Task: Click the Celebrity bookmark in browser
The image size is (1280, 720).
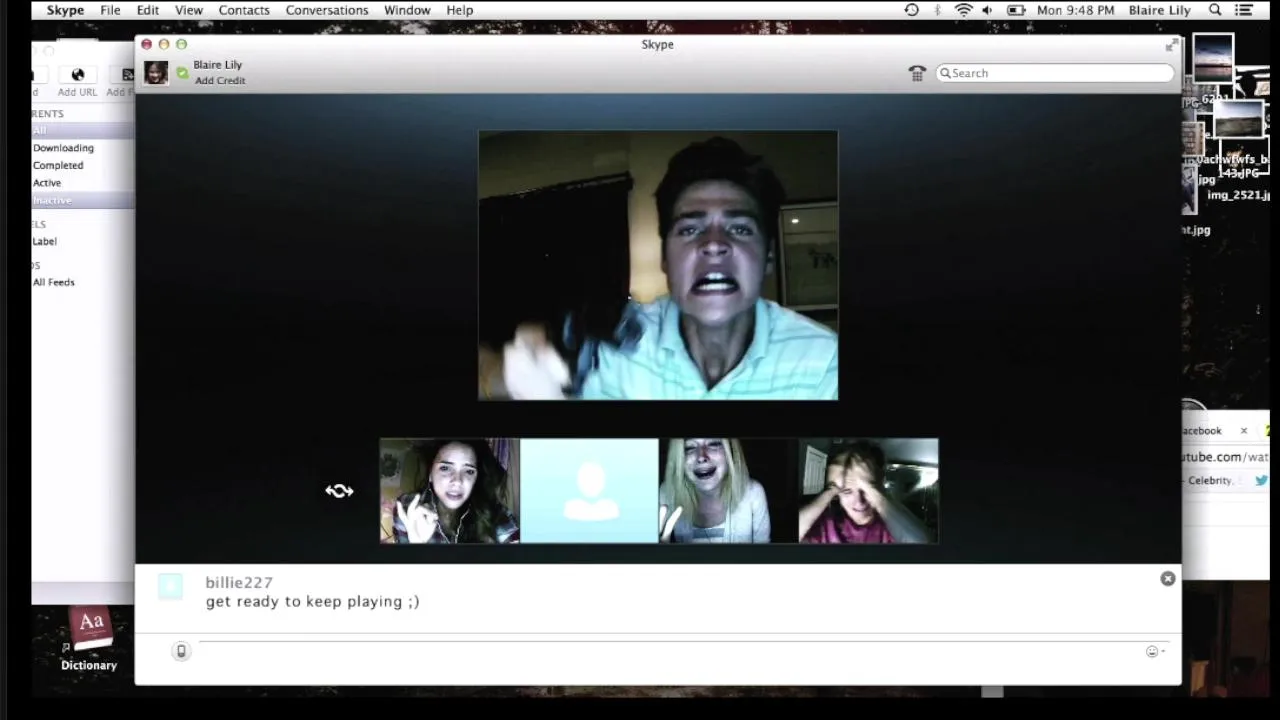Action: 1210,481
